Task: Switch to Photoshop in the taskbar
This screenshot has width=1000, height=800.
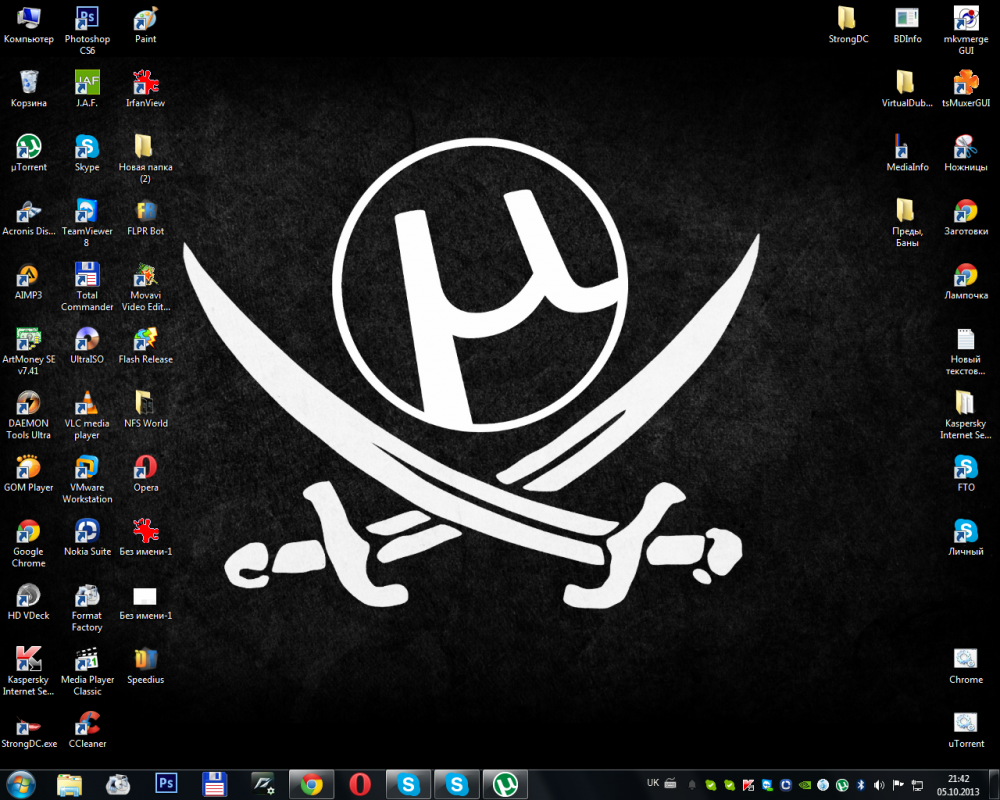Action: tap(166, 785)
